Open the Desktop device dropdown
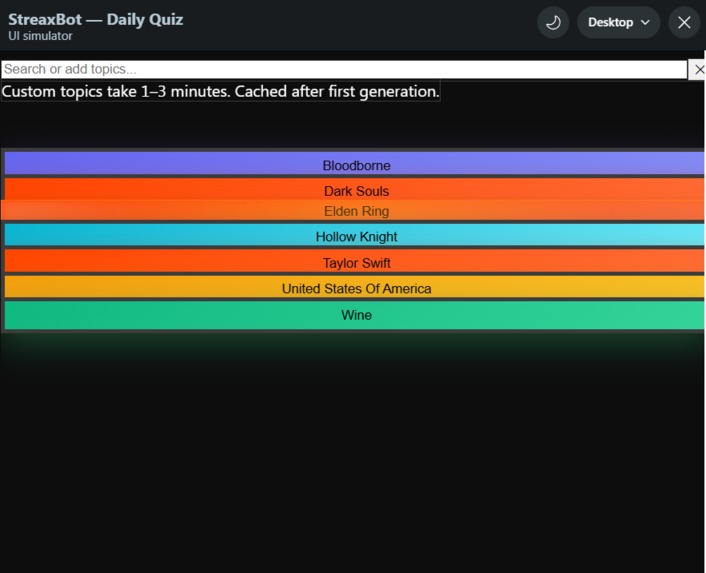 [x=619, y=22]
